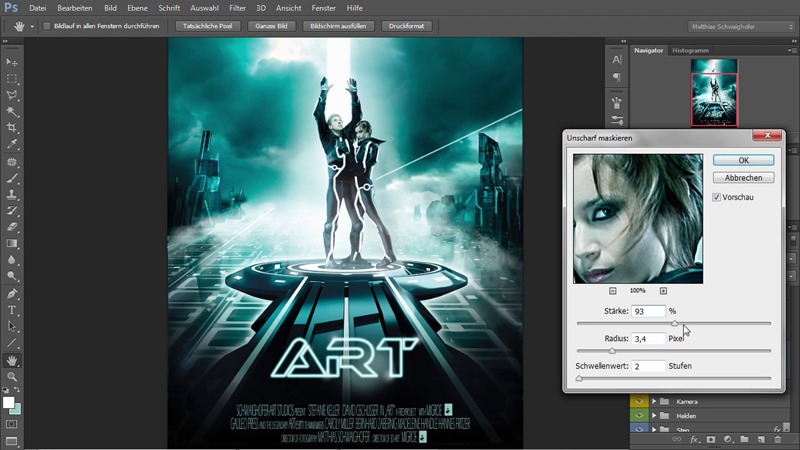Image resolution: width=800 pixels, height=450 pixels.
Task: Select the Zoom tool
Action: click(x=11, y=377)
